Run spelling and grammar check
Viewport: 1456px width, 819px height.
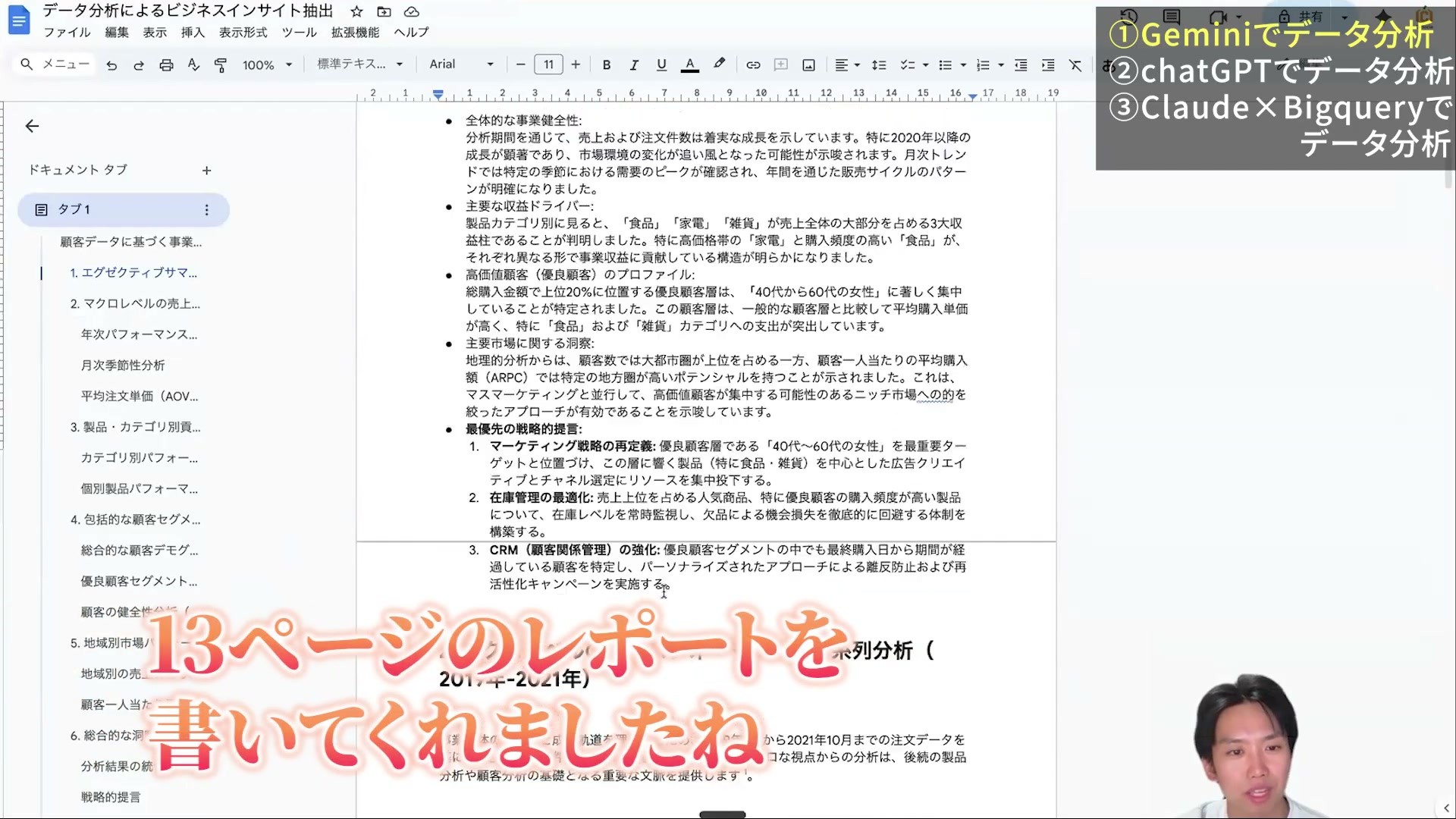click(x=193, y=65)
